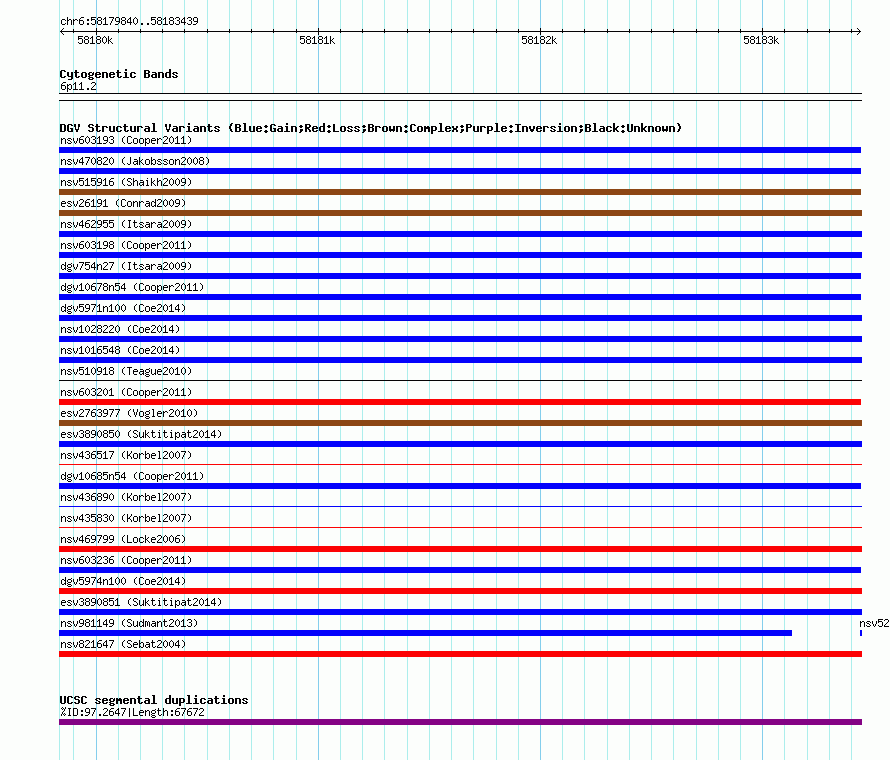Click the nsv603193 (Cooper2011) variant label
890x760 pixels.
tap(126, 140)
